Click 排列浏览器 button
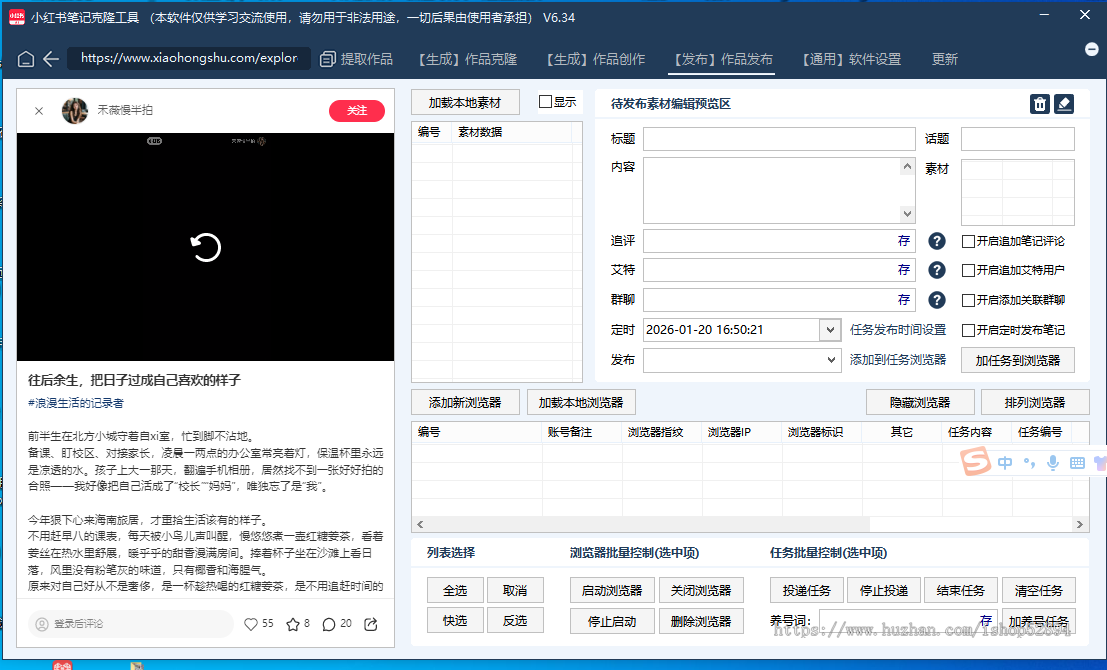This screenshot has height=670, width=1107. tap(1035, 402)
